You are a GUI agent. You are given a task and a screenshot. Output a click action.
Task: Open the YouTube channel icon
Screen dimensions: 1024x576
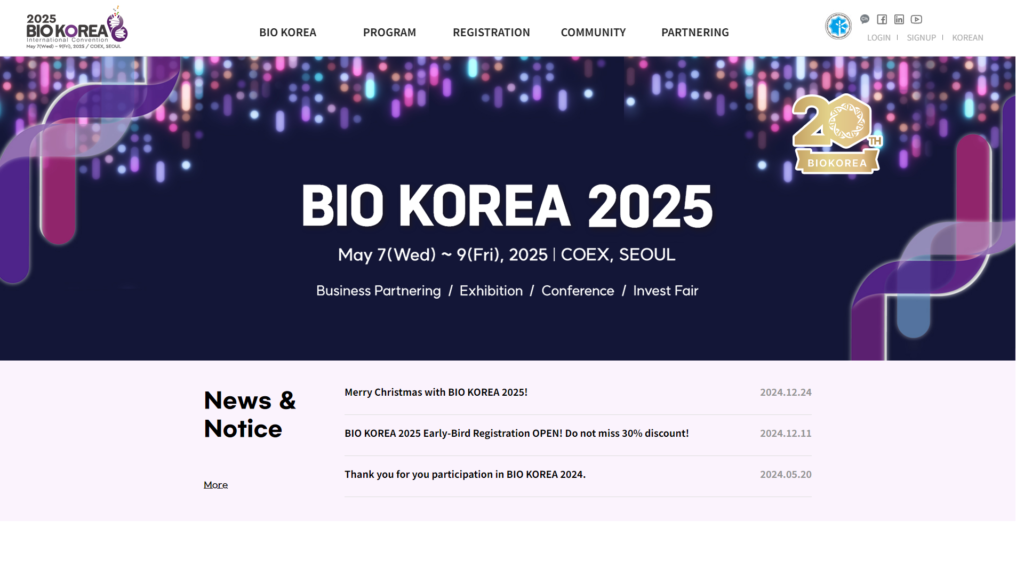(x=916, y=19)
